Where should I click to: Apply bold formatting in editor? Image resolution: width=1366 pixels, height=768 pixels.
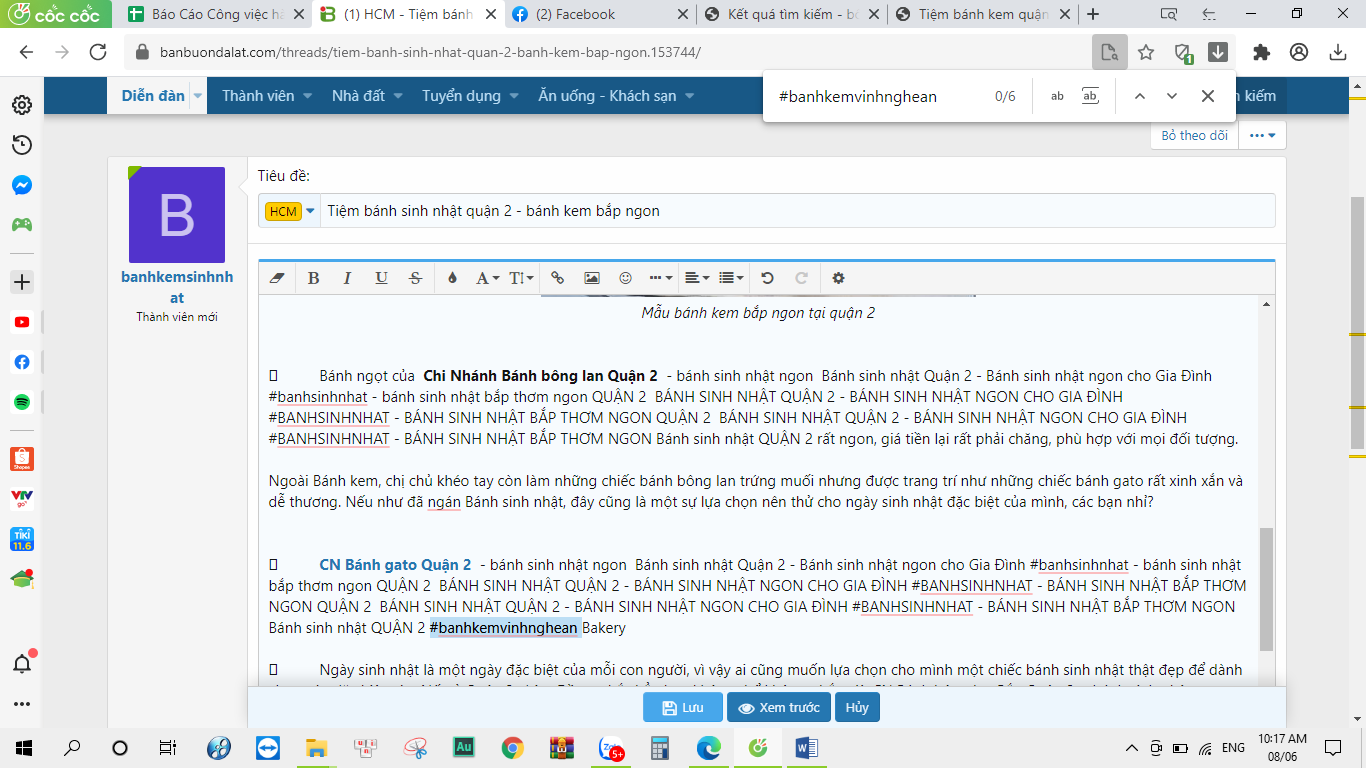coord(313,278)
